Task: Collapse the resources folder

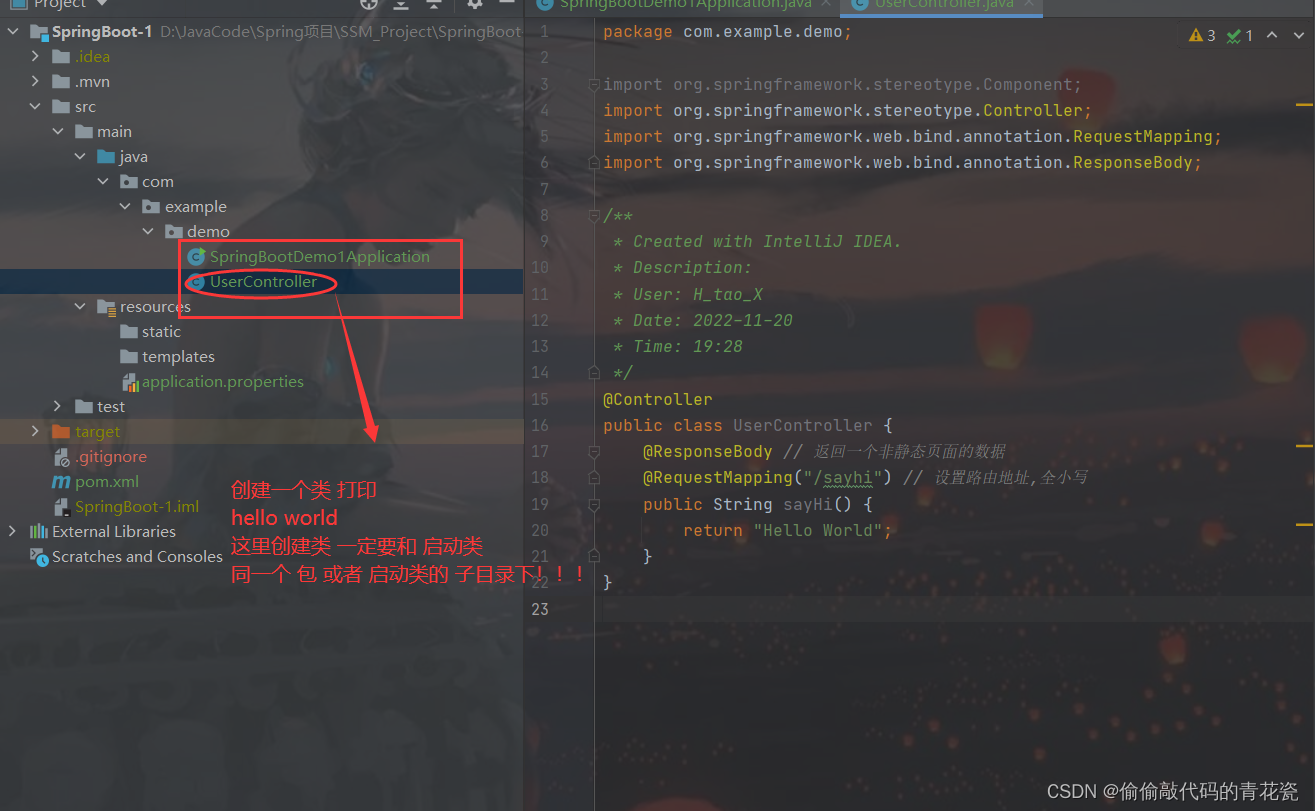Action: click(80, 307)
